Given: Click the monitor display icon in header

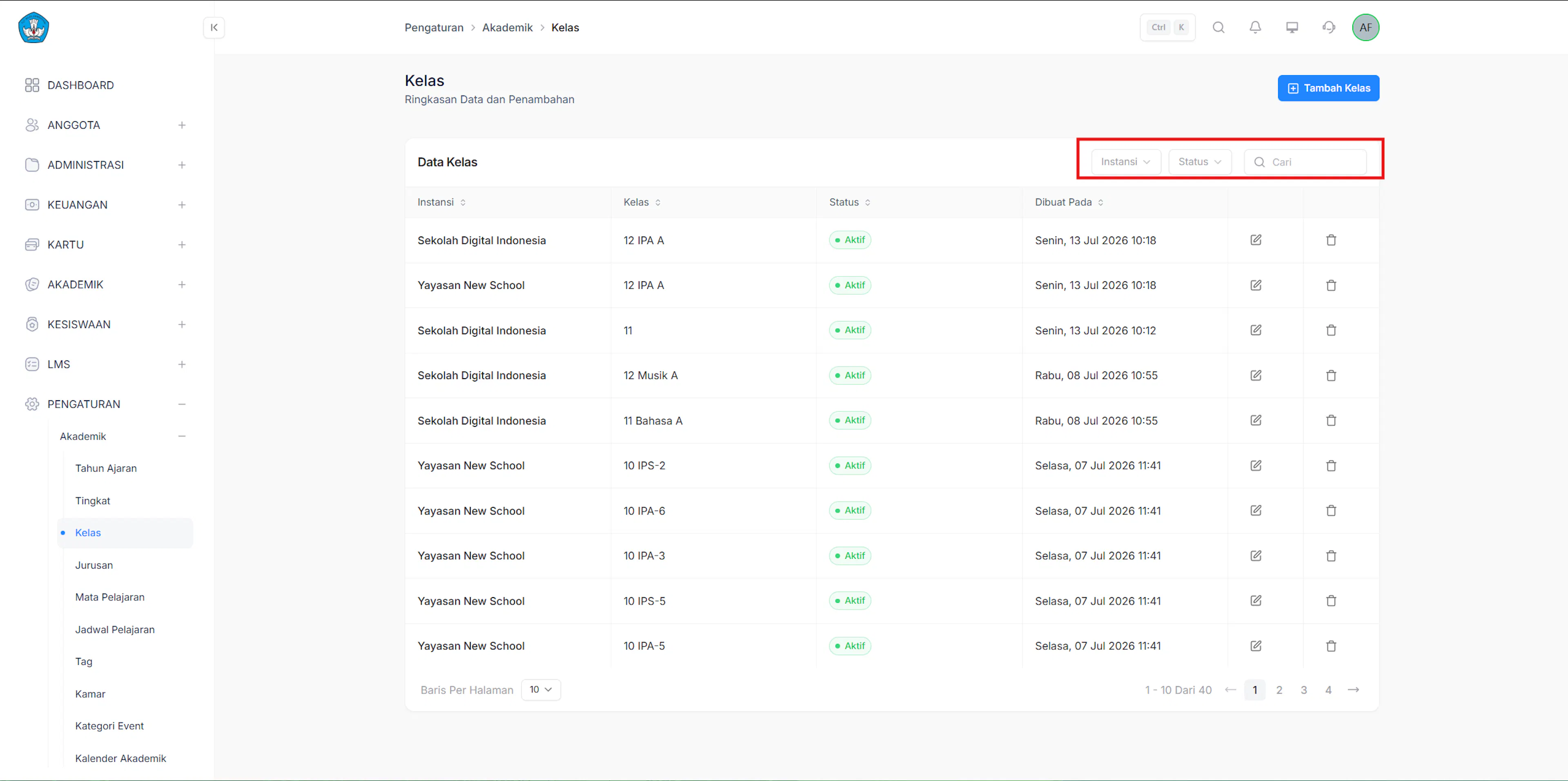Looking at the screenshot, I should click(1292, 27).
